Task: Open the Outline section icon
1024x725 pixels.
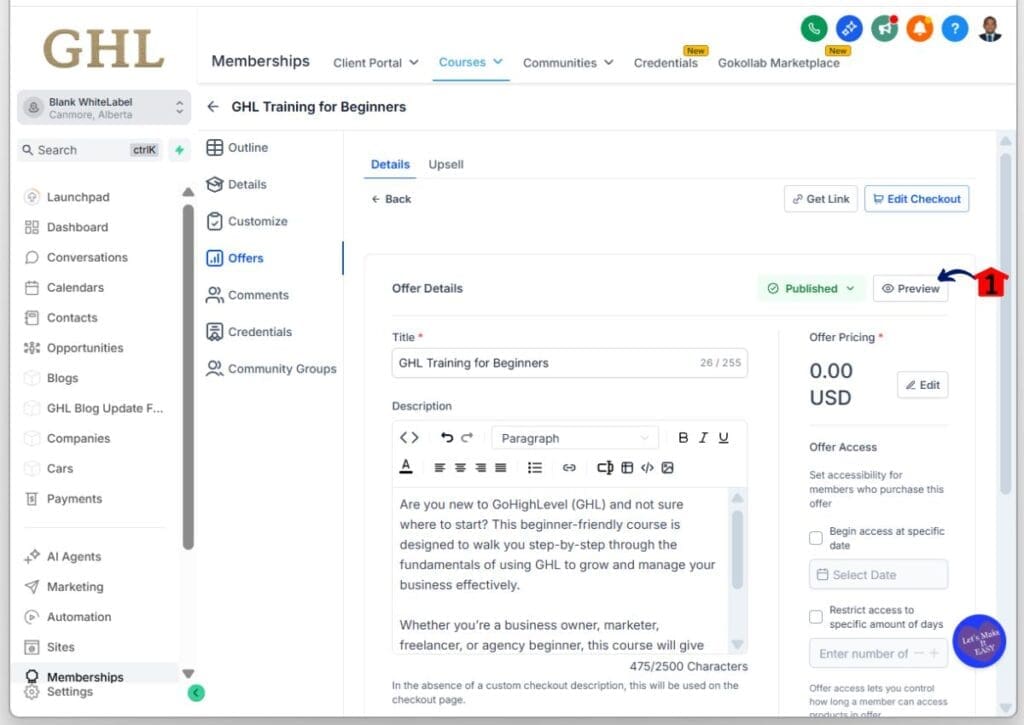Action: 218,147
